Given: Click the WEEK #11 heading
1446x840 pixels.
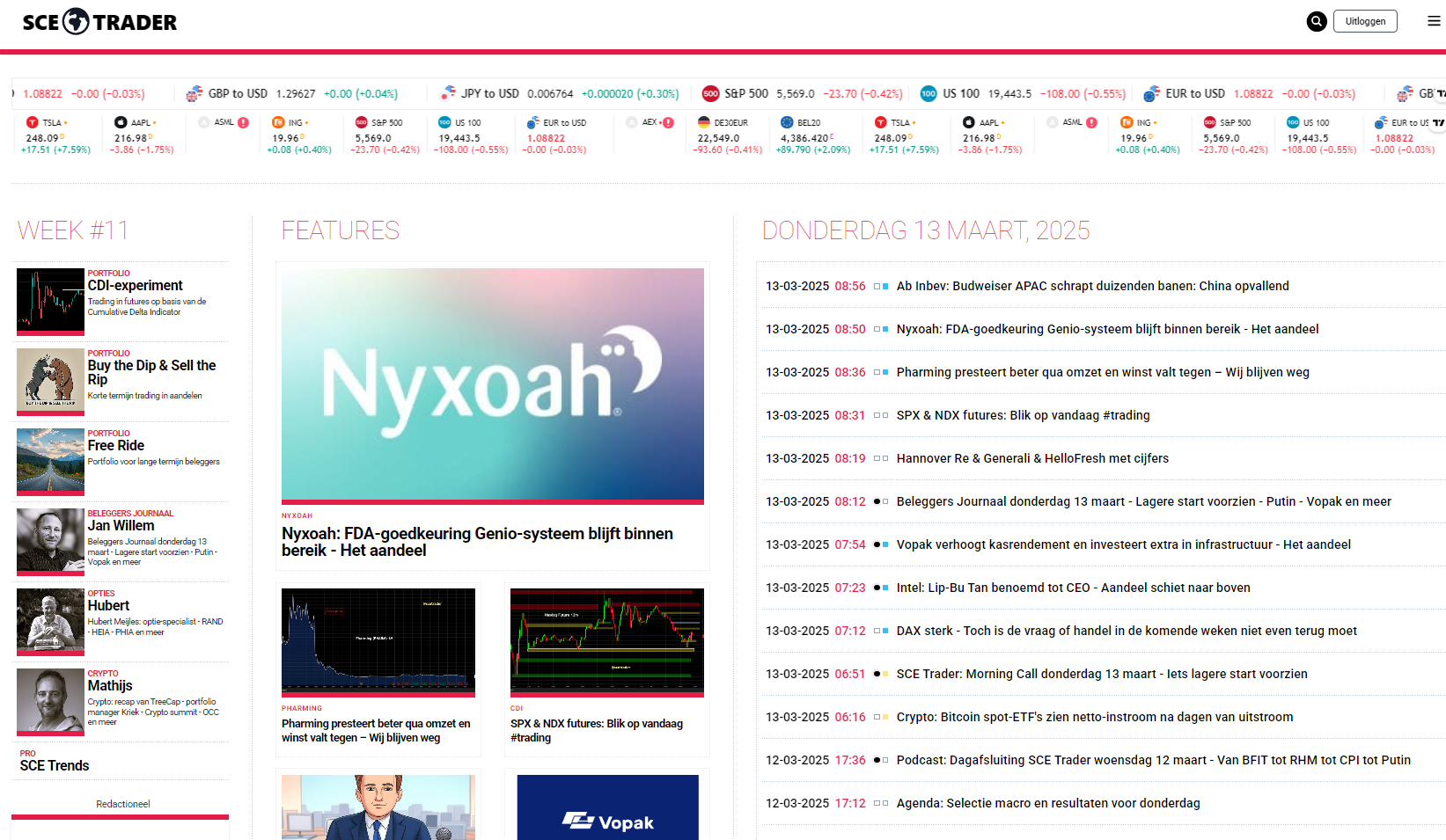Looking at the screenshot, I should (73, 230).
